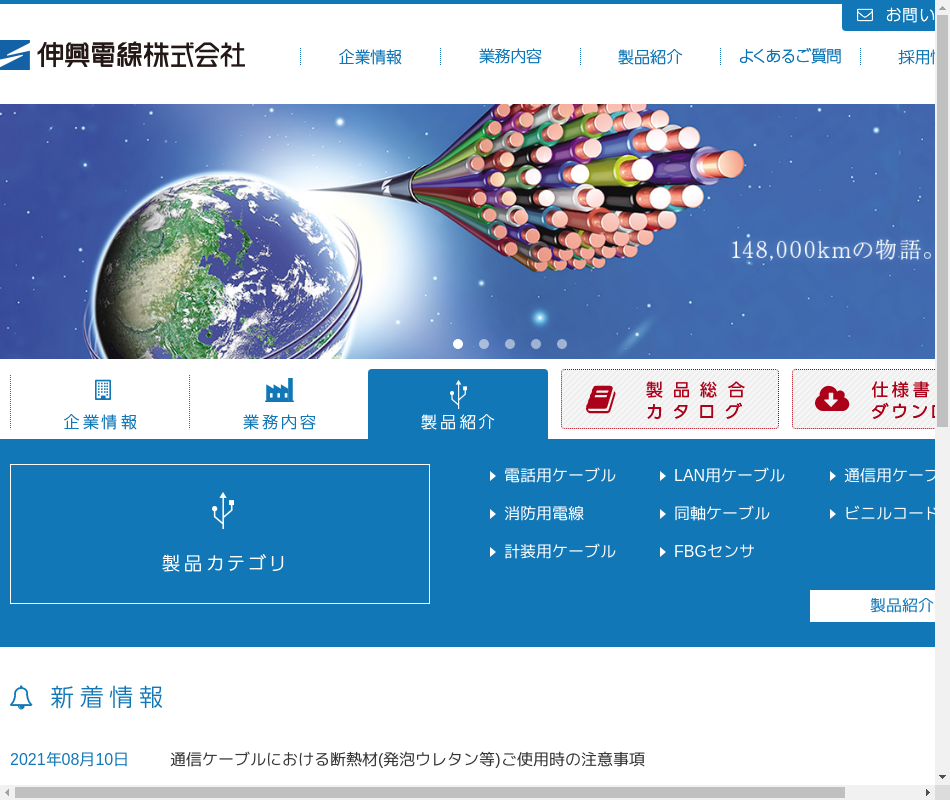The image size is (950, 800).
Task: Click the 製品カテゴリ box
Action: click(x=220, y=534)
